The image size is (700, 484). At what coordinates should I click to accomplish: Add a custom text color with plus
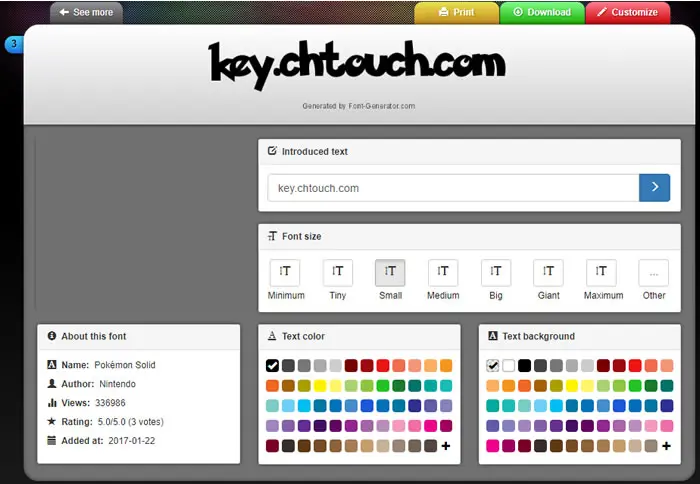446,446
